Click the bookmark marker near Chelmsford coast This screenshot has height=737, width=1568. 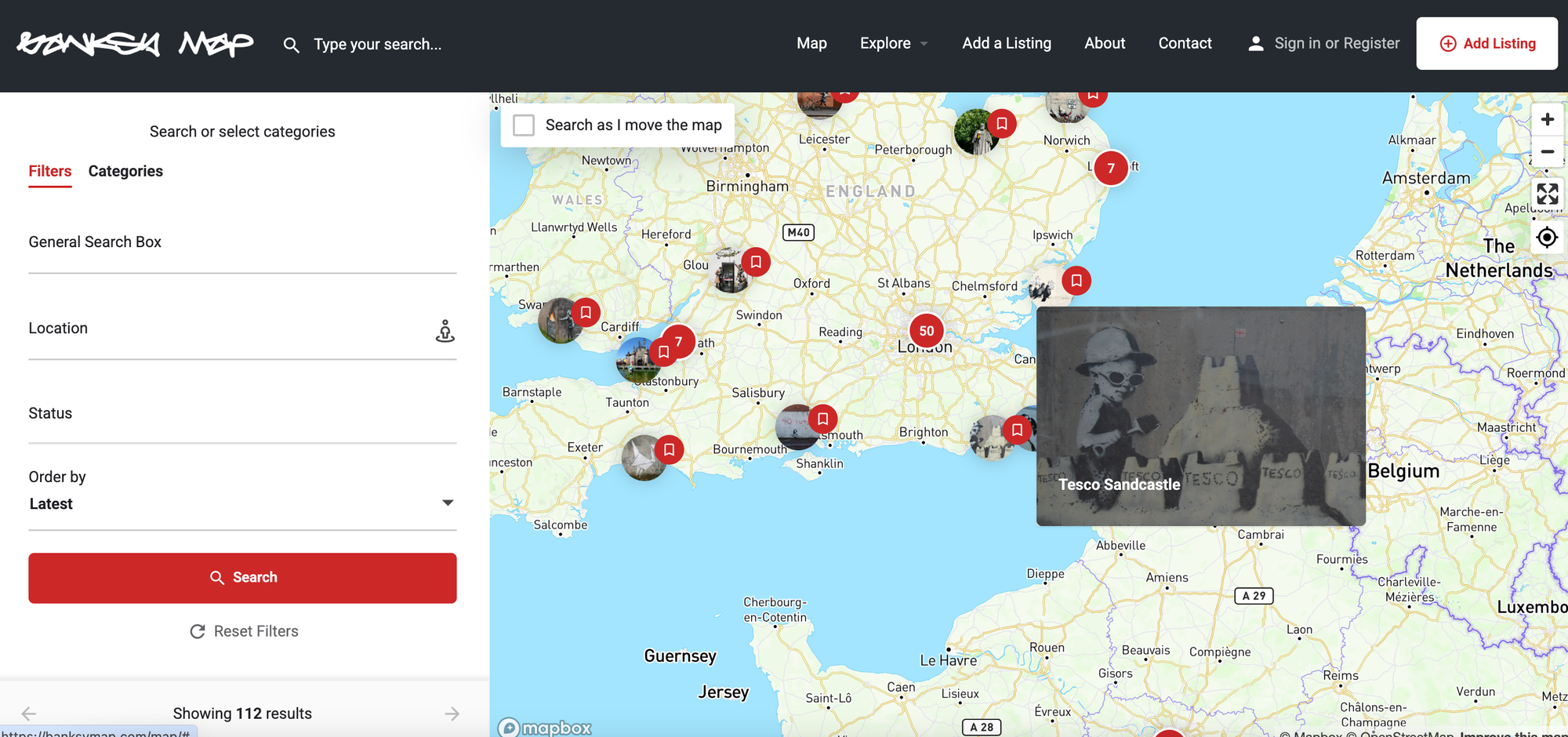point(1076,280)
